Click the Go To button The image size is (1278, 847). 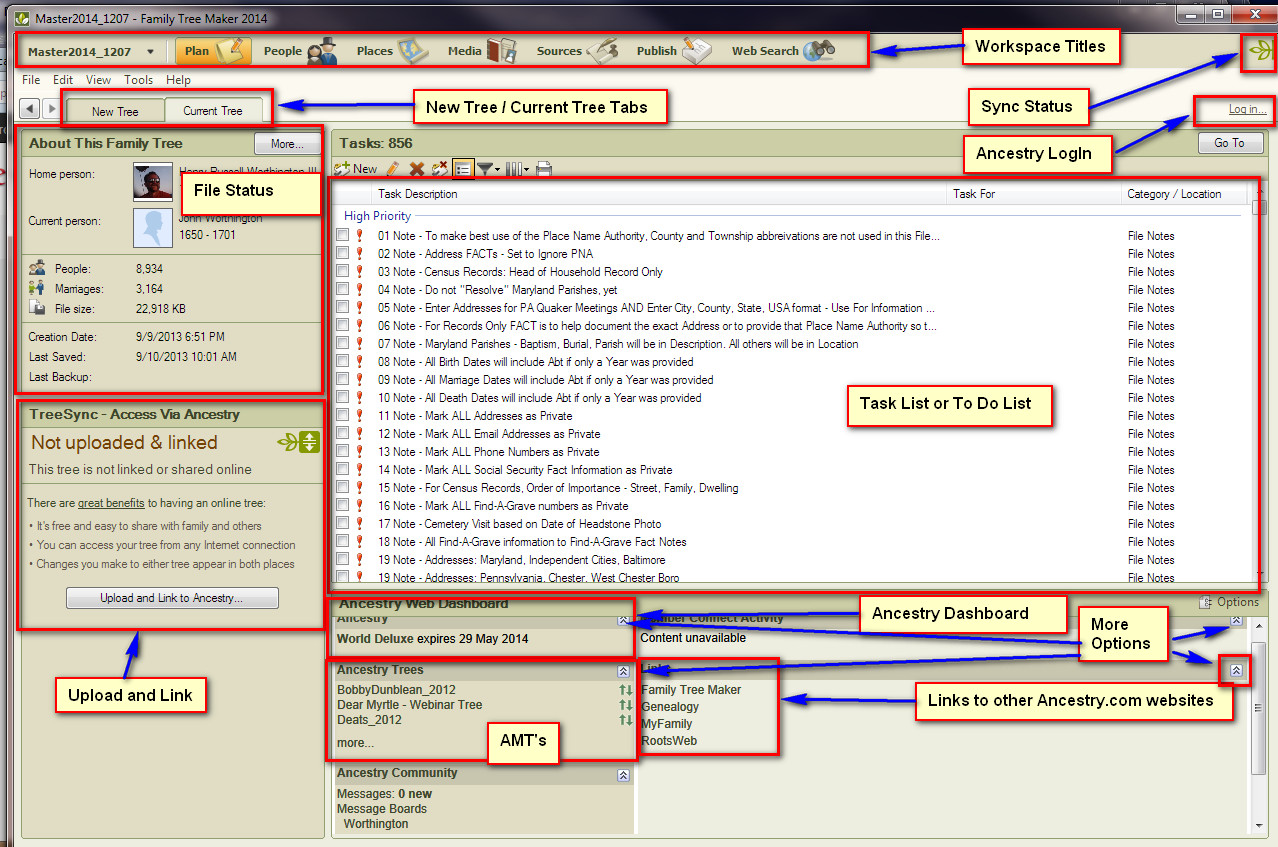[x=1229, y=144]
